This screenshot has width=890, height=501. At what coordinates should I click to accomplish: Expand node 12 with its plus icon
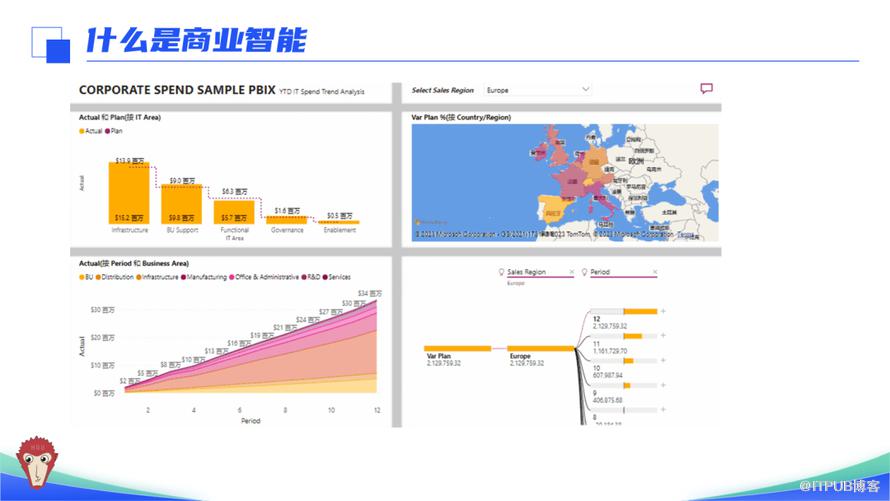663,311
